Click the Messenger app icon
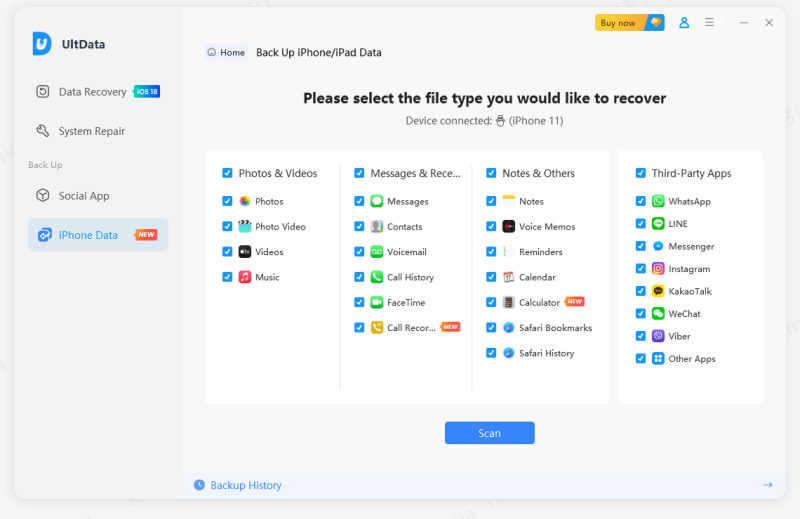 click(x=658, y=246)
